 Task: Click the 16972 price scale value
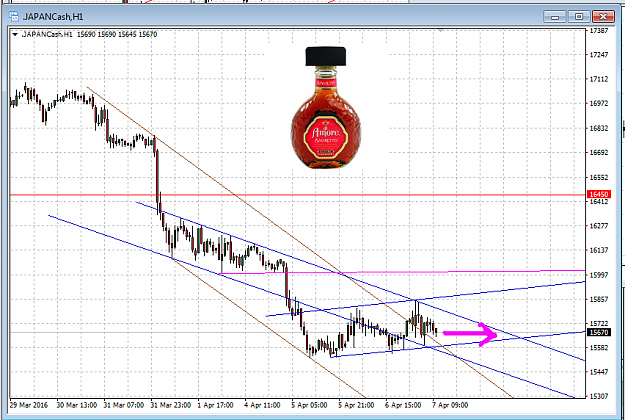click(x=599, y=104)
